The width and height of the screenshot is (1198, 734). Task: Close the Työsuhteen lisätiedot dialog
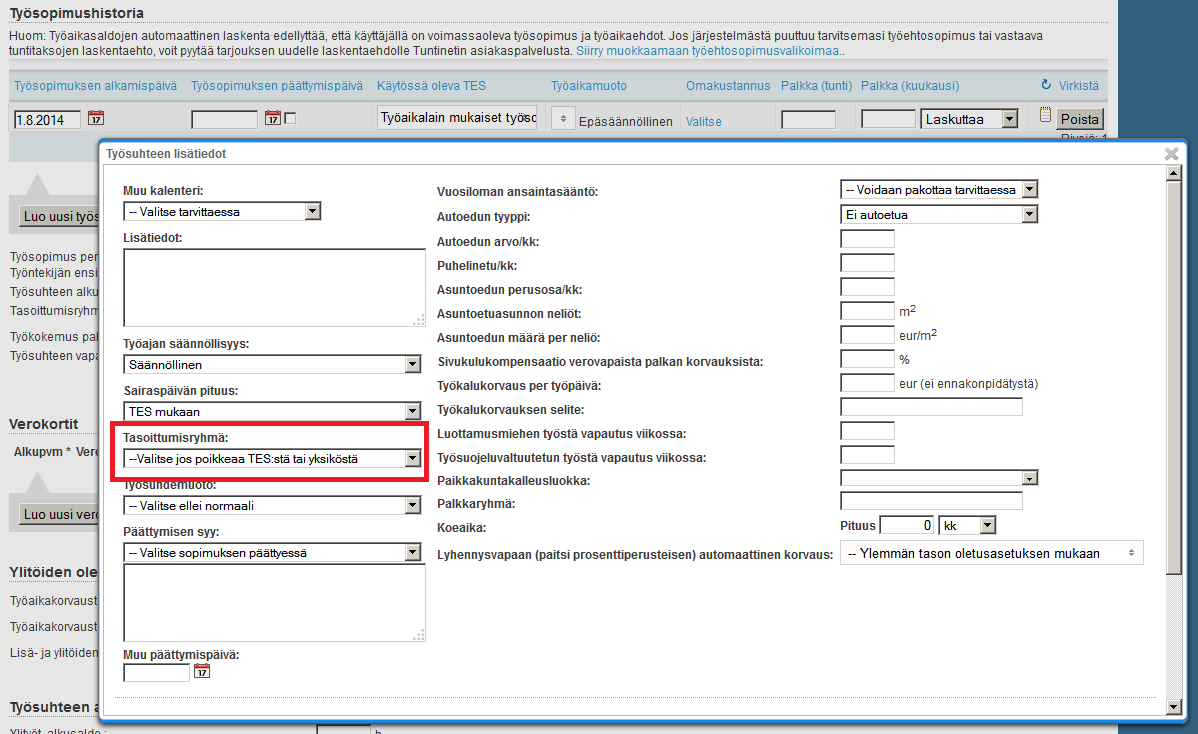coord(1171,154)
